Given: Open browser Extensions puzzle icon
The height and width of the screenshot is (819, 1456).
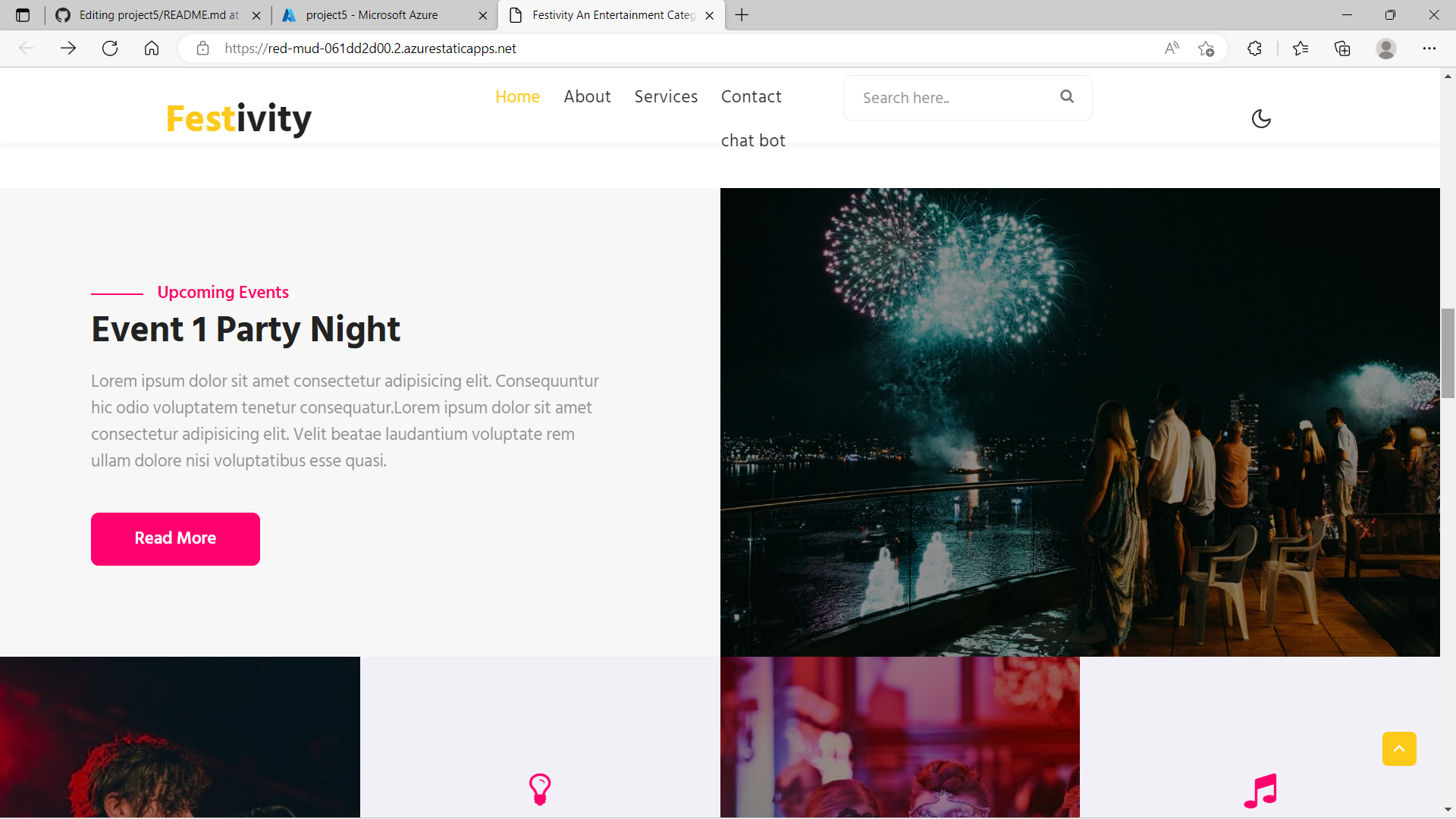Looking at the screenshot, I should 1254,49.
